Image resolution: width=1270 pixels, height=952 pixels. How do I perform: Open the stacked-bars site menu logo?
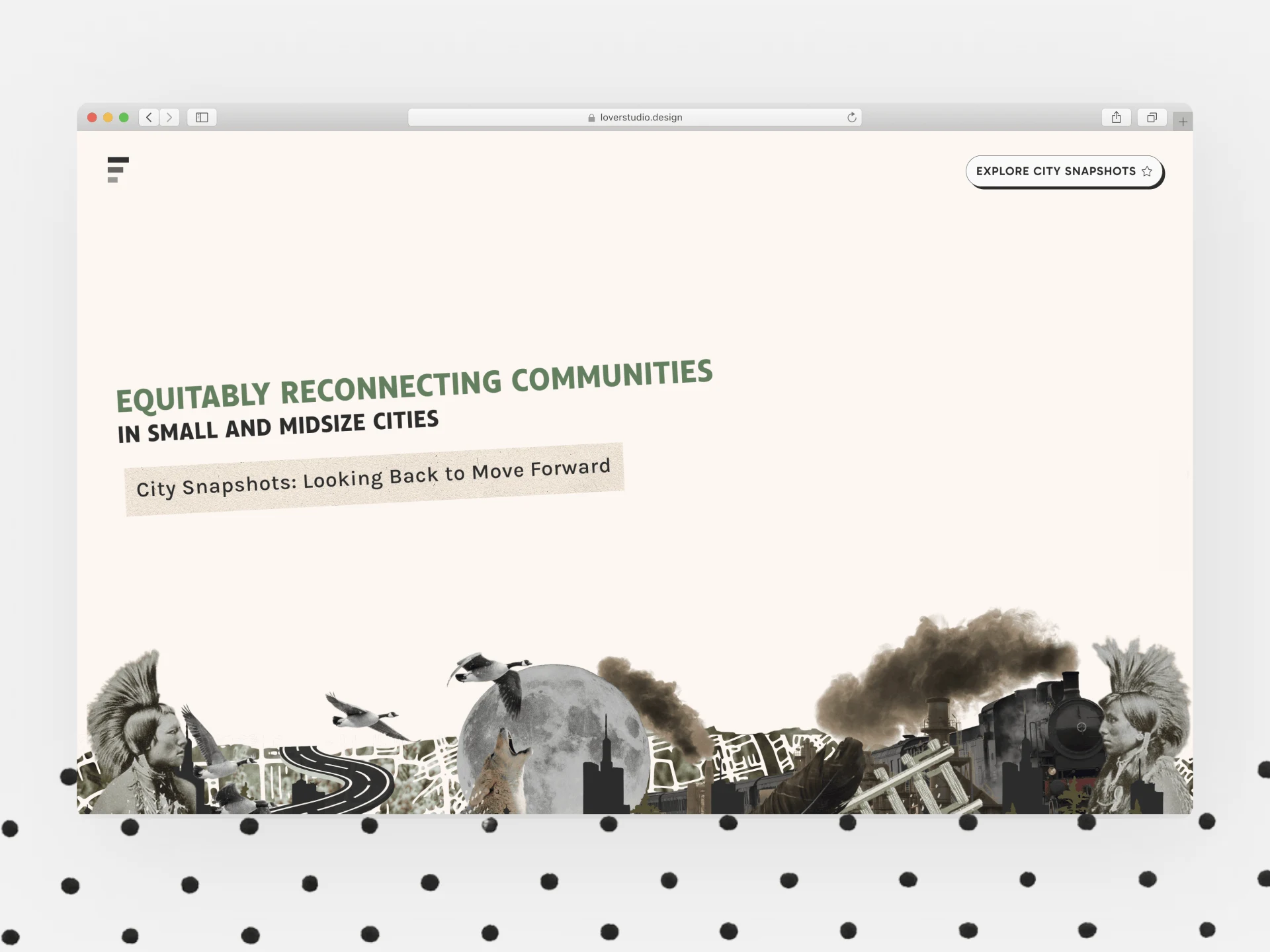117,170
